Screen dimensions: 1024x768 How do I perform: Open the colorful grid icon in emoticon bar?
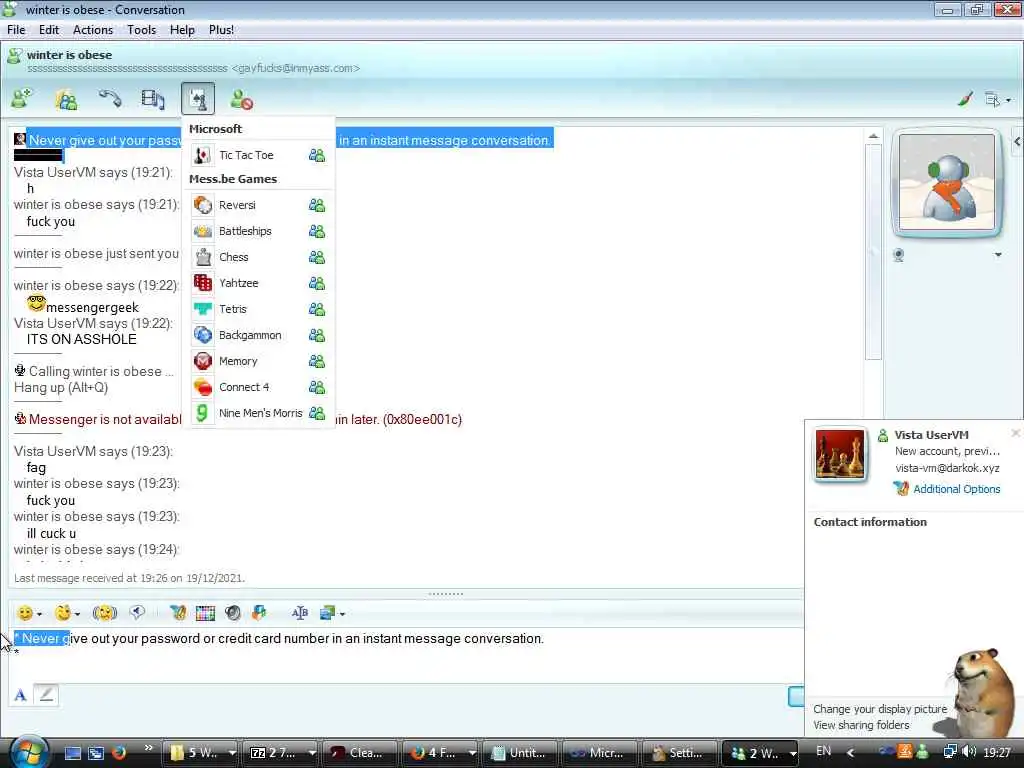pos(205,613)
